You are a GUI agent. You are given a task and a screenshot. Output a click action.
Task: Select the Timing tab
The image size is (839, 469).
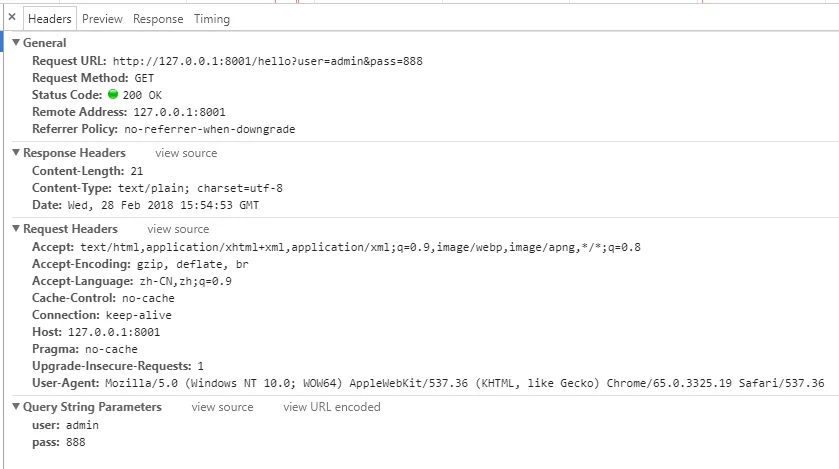(212, 19)
